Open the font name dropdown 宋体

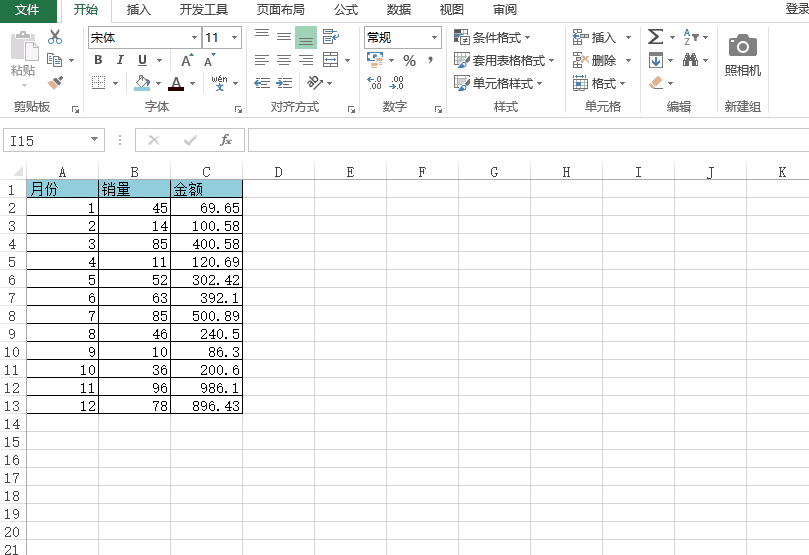(195, 38)
